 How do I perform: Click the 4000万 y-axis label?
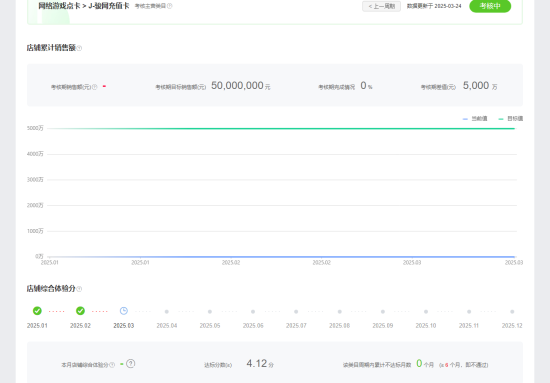tap(35, 154)
